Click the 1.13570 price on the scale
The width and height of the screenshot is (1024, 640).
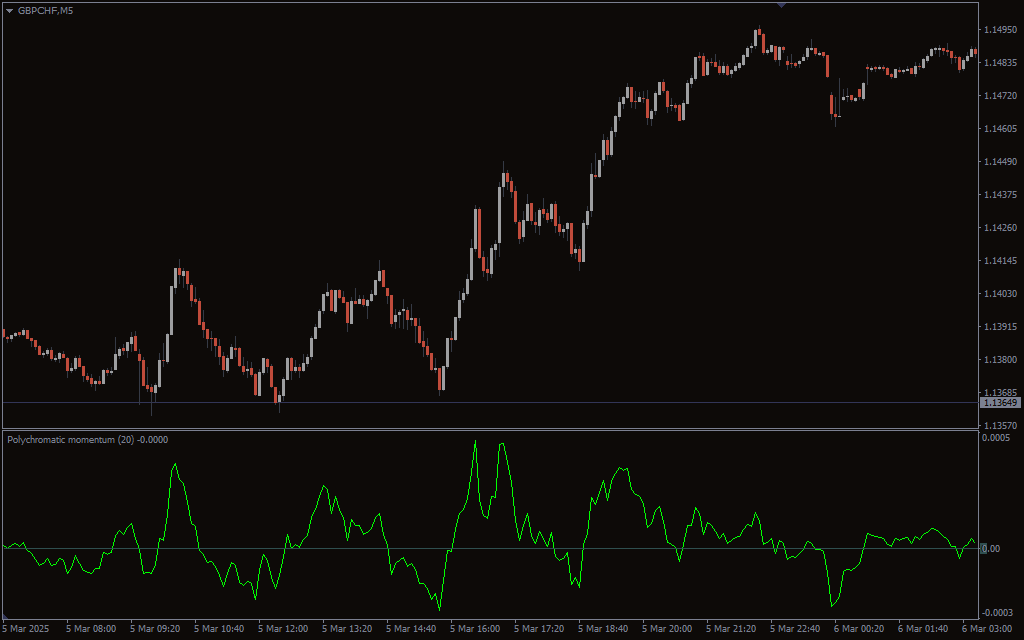click(1000, 425)
